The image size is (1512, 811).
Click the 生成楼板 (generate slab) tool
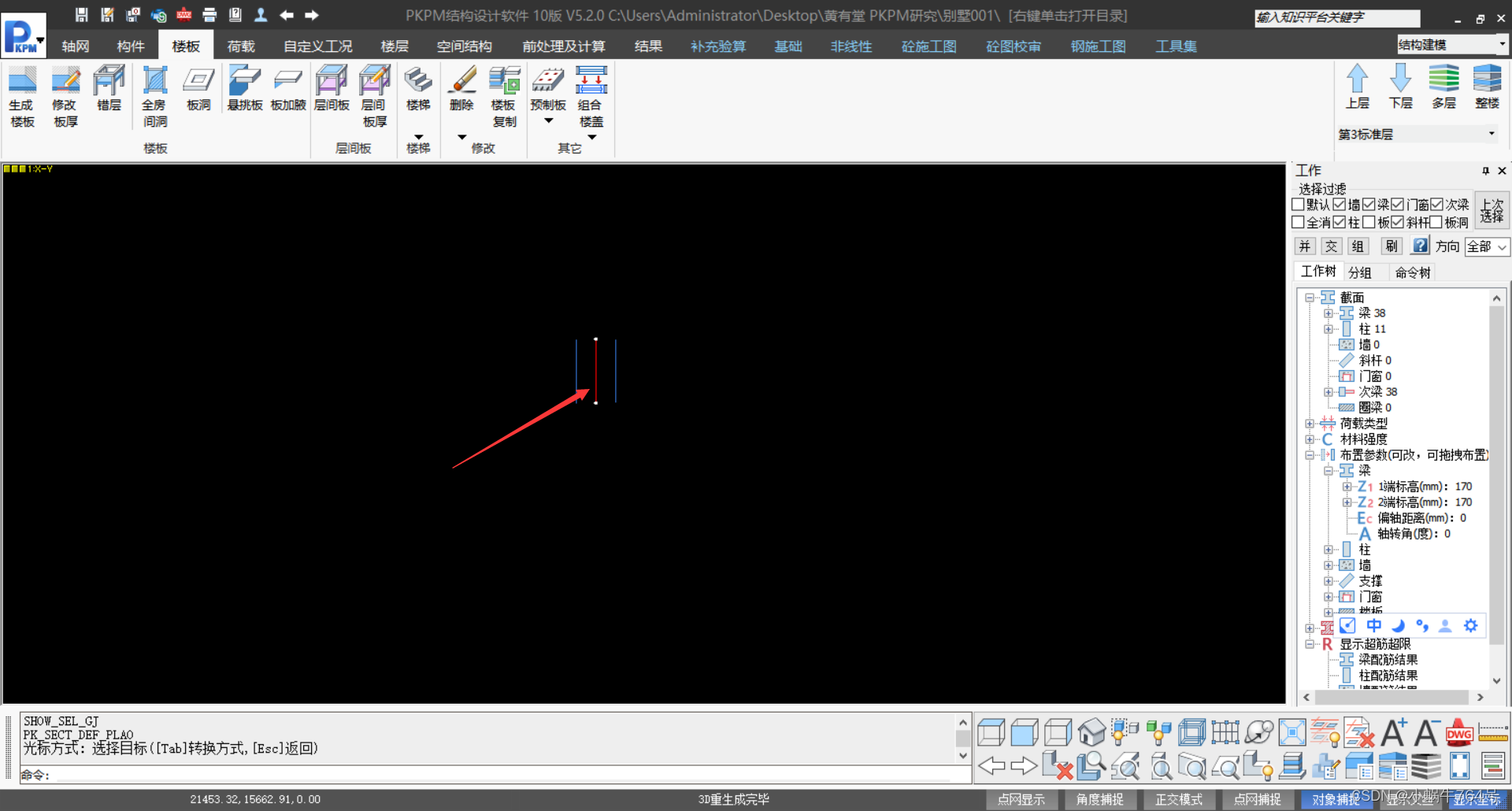[22, 96]
